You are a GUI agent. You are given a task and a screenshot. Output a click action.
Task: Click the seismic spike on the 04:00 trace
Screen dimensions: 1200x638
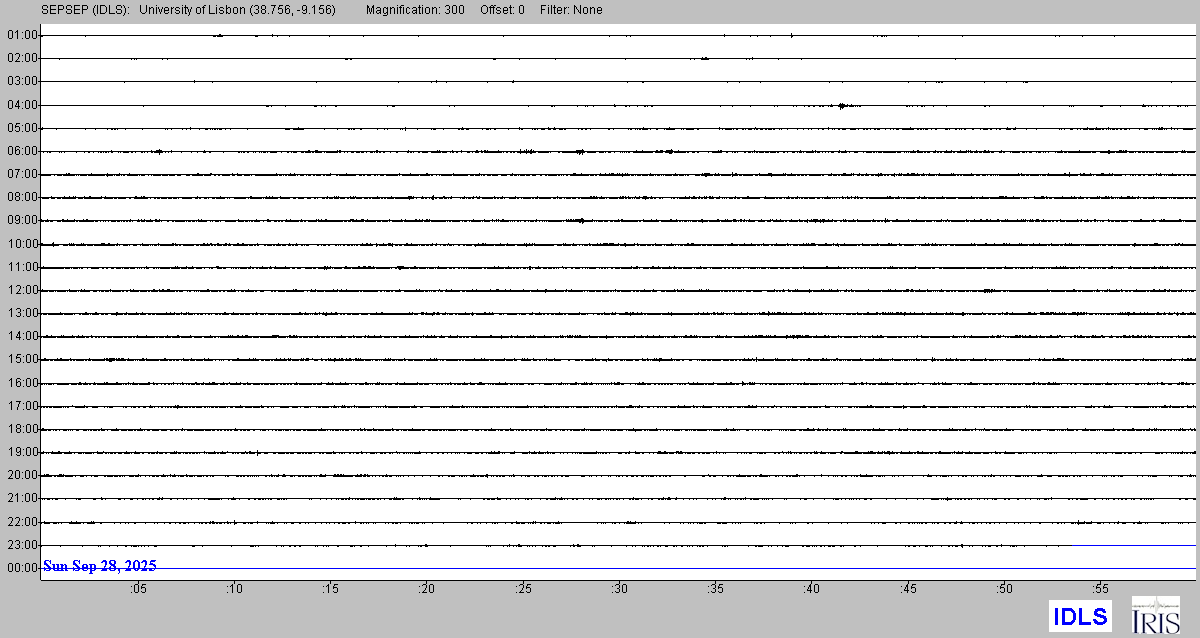[x=843, y=105]
